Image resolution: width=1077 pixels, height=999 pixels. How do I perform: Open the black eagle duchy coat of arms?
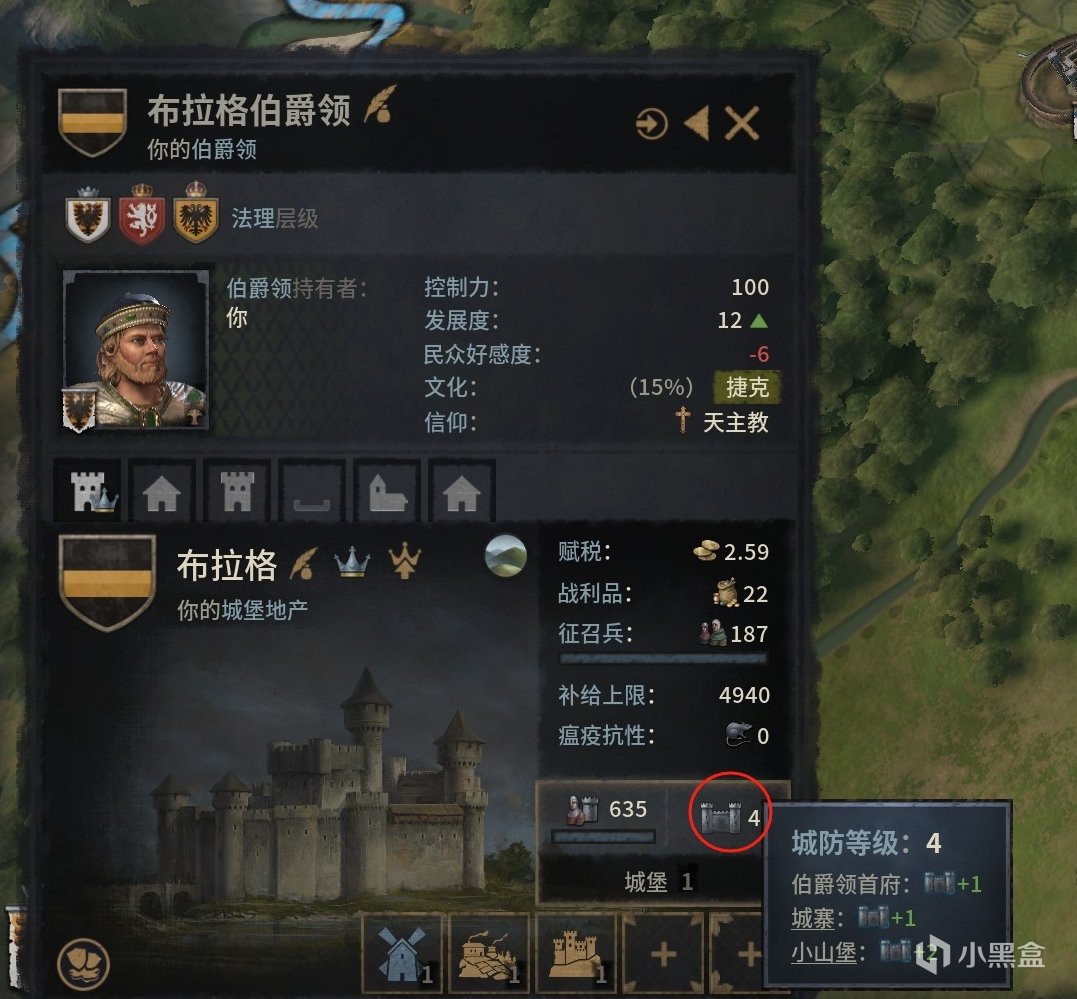coord(87,214)
